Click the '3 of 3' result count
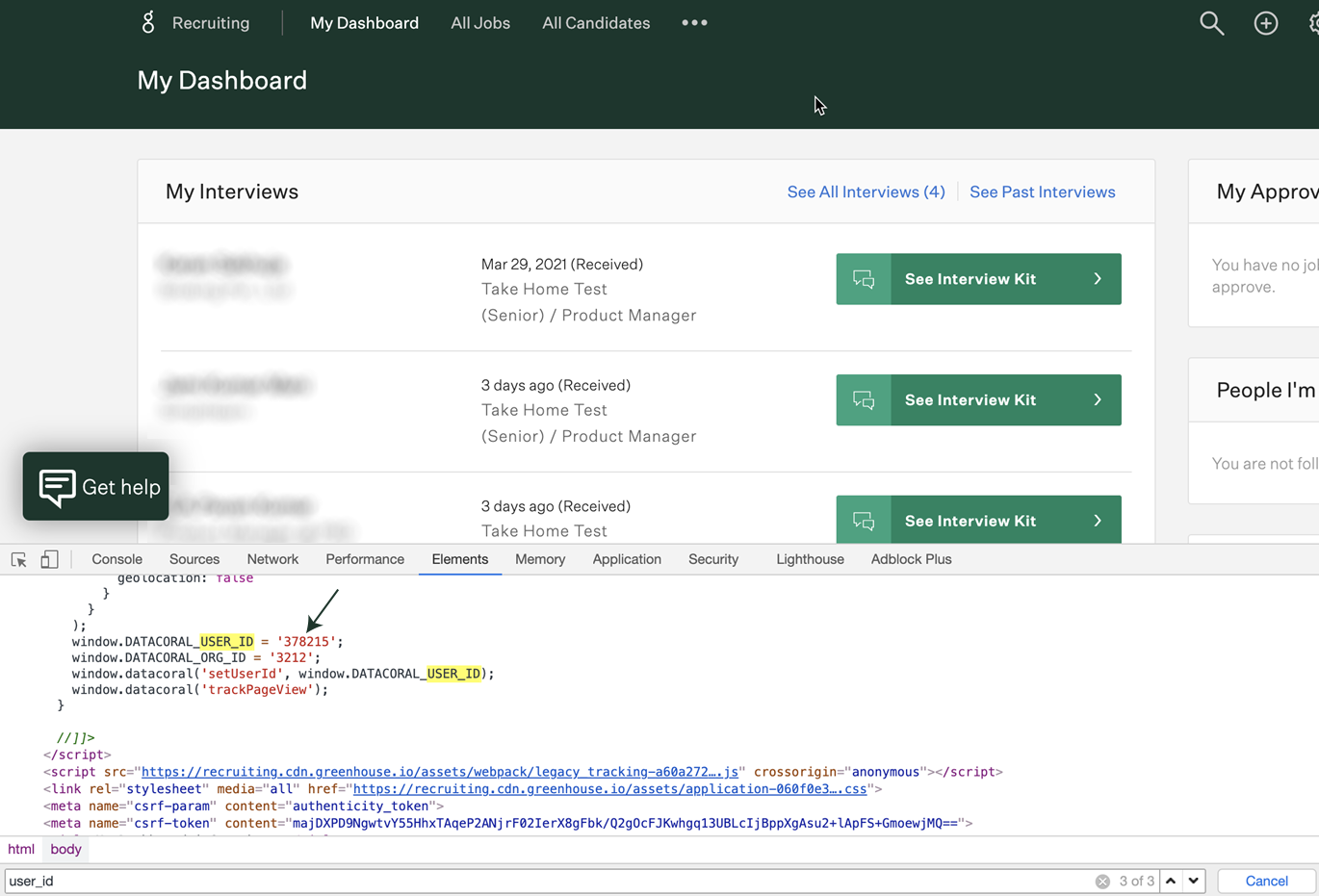 point(1136,881)
